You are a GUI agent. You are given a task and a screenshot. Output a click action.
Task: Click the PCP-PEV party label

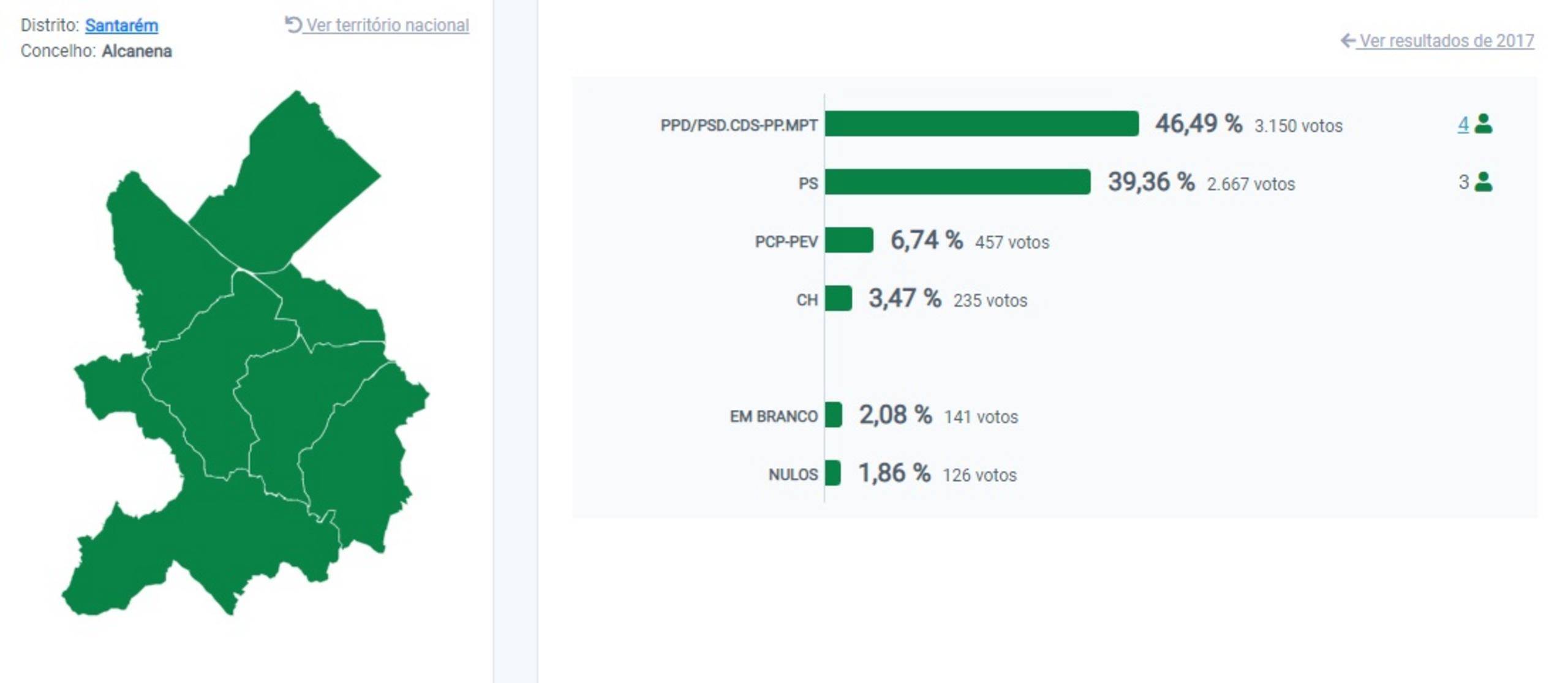point(786,241)
